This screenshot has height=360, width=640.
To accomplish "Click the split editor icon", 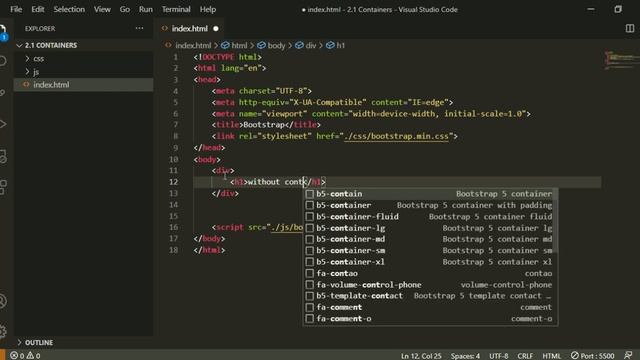I will point(630,28).
